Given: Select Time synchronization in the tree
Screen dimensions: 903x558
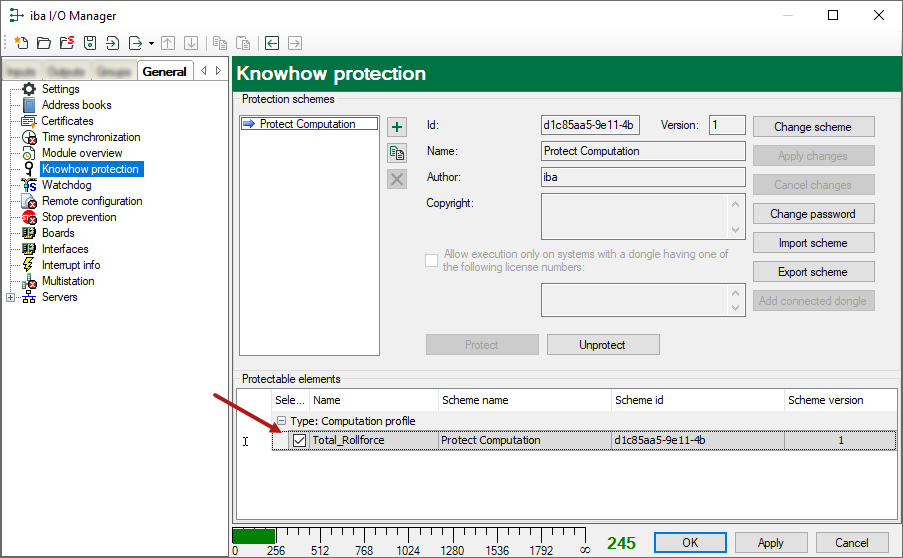Looking at the screenshot, I should tap(91, 137).
